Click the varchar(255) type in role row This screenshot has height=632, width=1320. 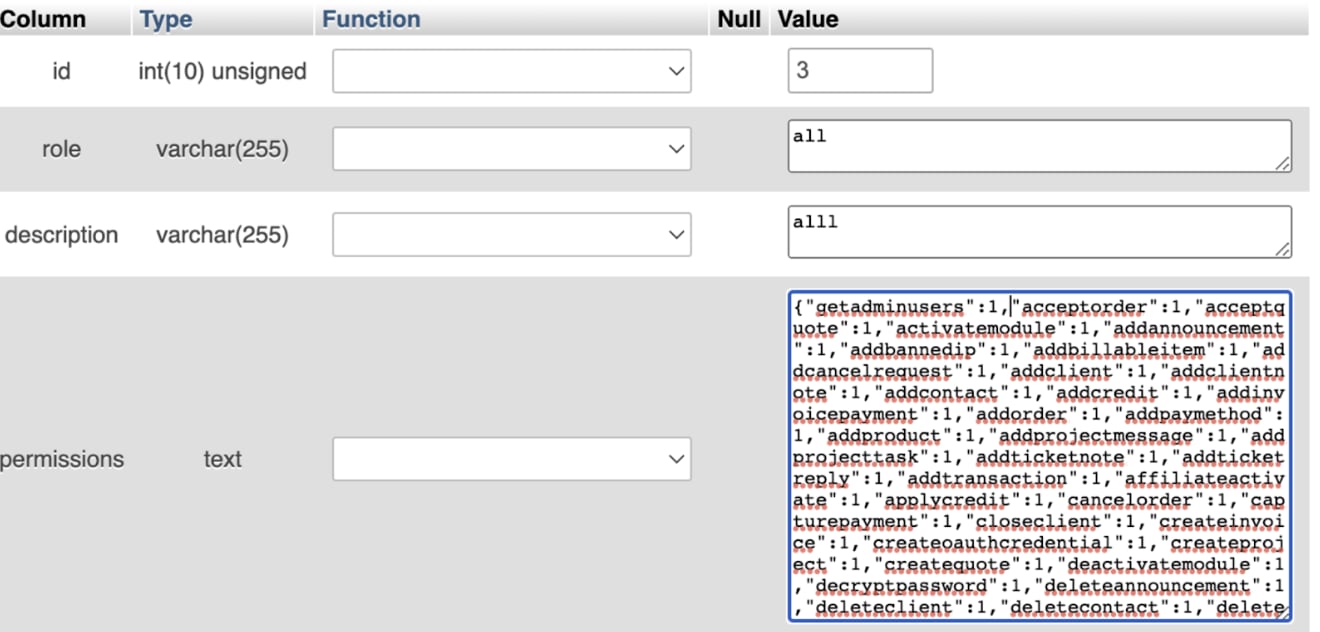tap(222, 149)
